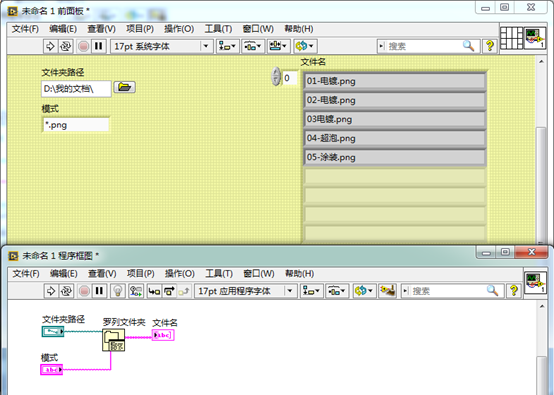Click the Step Into icon in block diagram
The image size is (554, 395).
(x=154, y=291)
